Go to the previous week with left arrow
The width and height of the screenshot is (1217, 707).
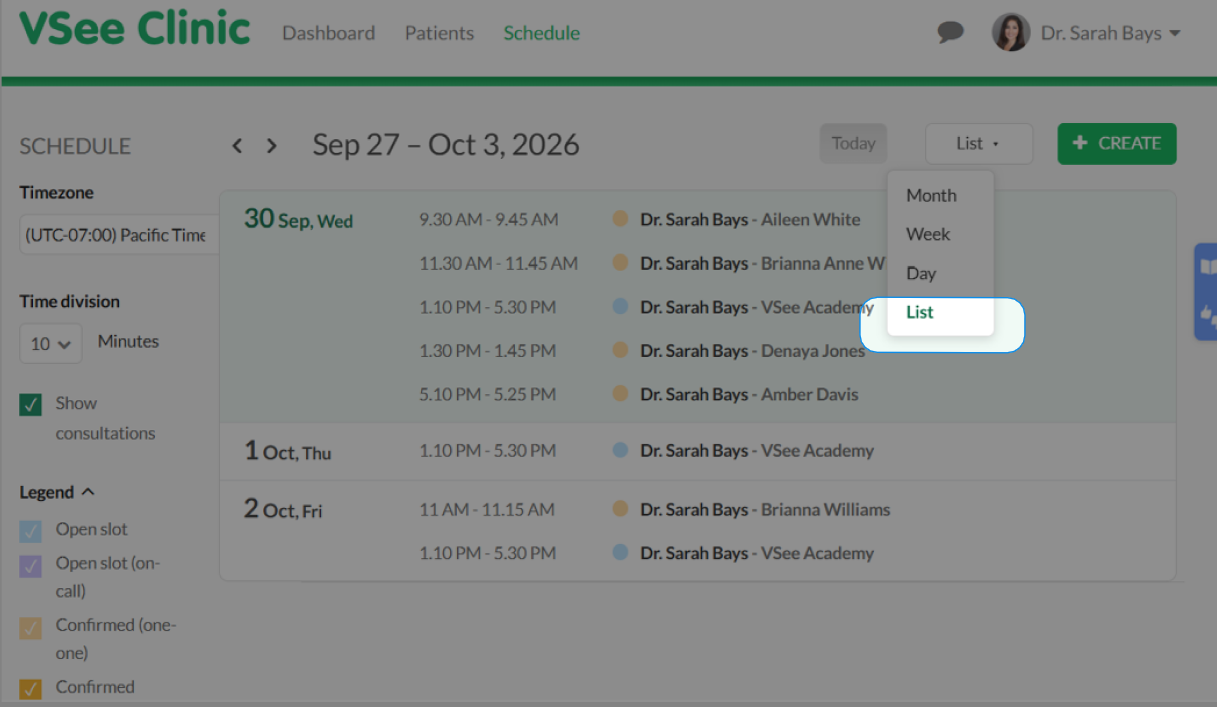(x=237, y=145)
